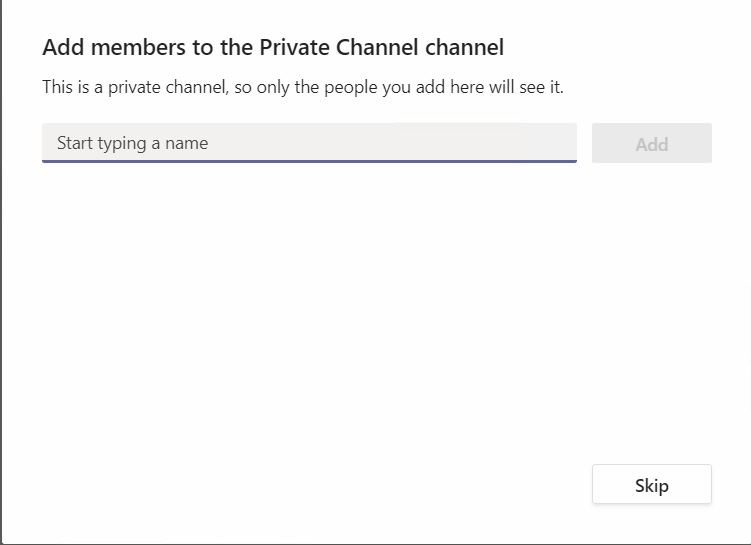Click the "Start typing a name" field
Image resolution: width=751 pixels, height=545 pixels.
pyautogui.click(x=309, y=143)
